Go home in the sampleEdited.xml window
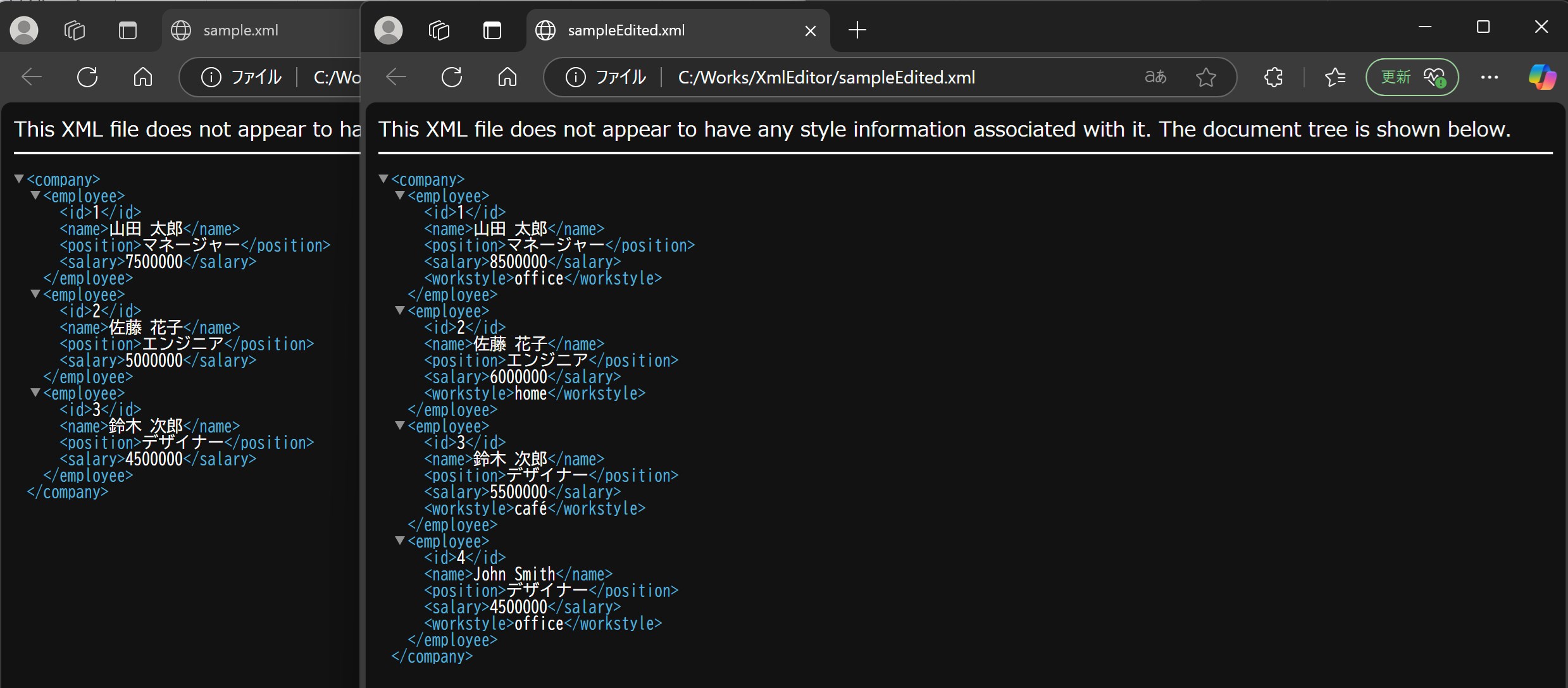Image resolution: width=1568 pixels, height=688 pixels. (507, 77)
